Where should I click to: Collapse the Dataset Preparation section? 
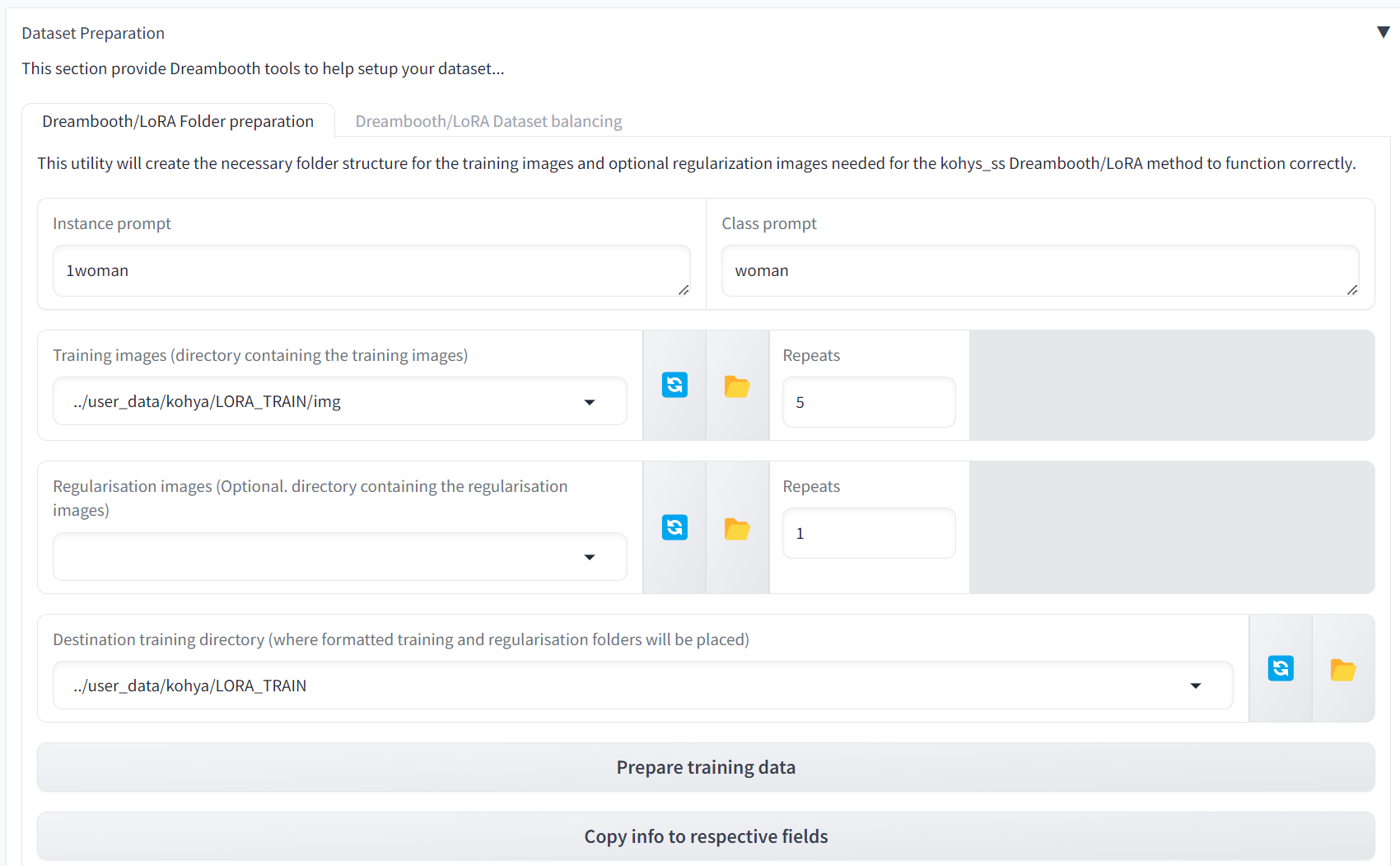pyautogui.click(x=1383, y=32)
